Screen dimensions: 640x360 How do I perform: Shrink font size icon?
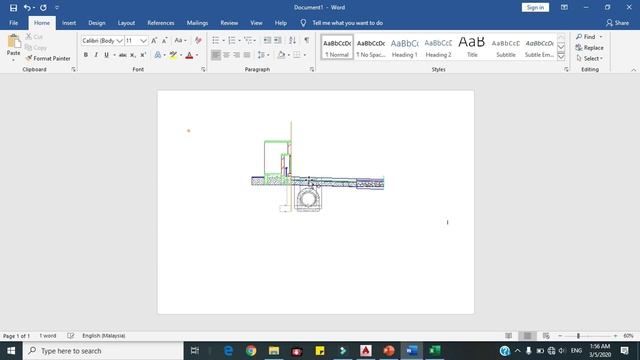click(164, 40)
